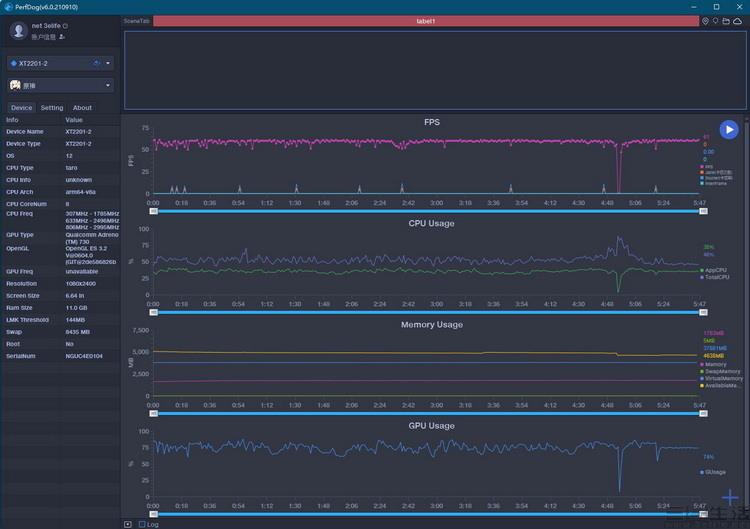Viewport: 750px width, 529px height.
Task: Click the FPS chart timeline range slider
Action: click(x=428, y=211)
